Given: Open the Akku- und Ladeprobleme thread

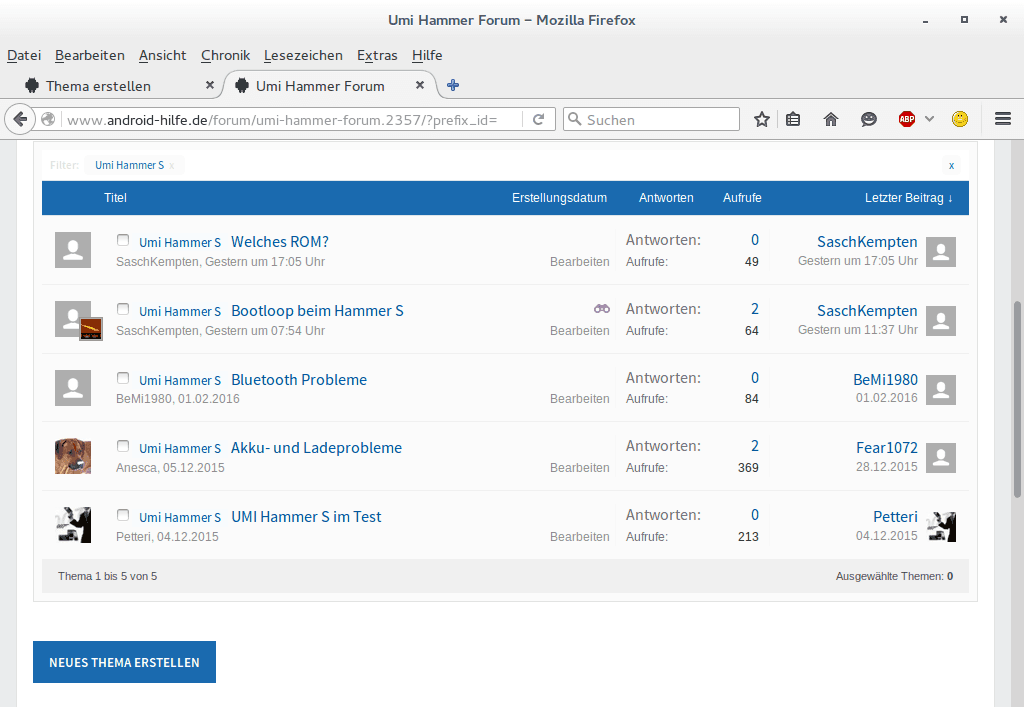Looking at the screenshot, I should coord(316,448).
